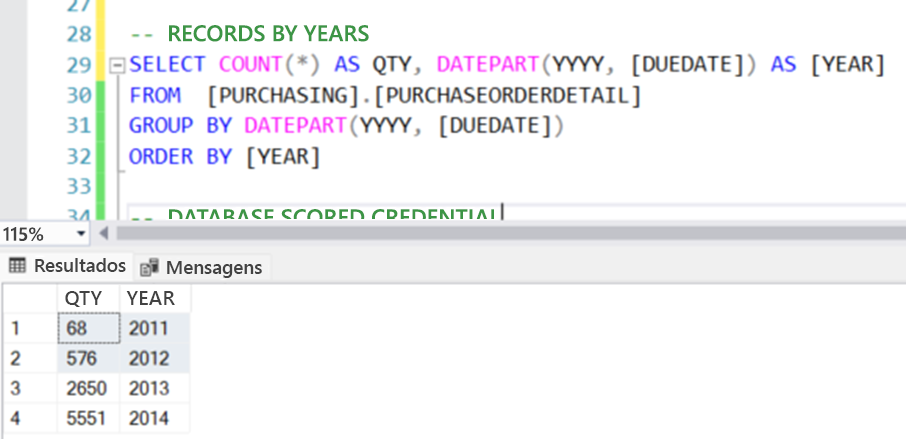
Task: Click line number 33 in the margin
Action: (x=79, y=186)
